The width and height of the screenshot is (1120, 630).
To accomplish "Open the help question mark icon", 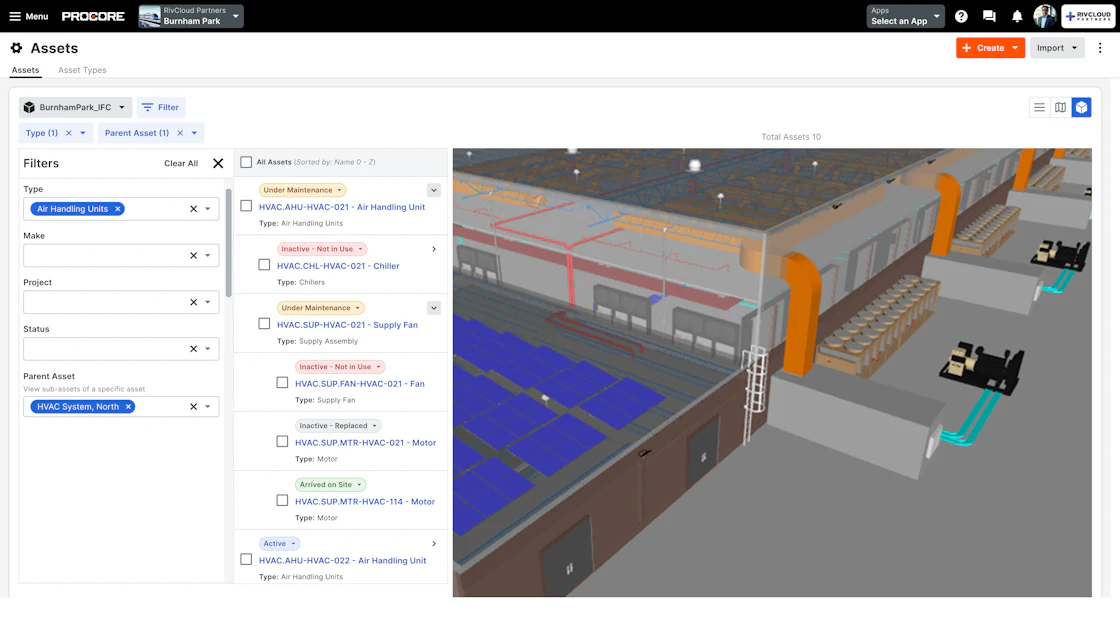I will [961, 16].
